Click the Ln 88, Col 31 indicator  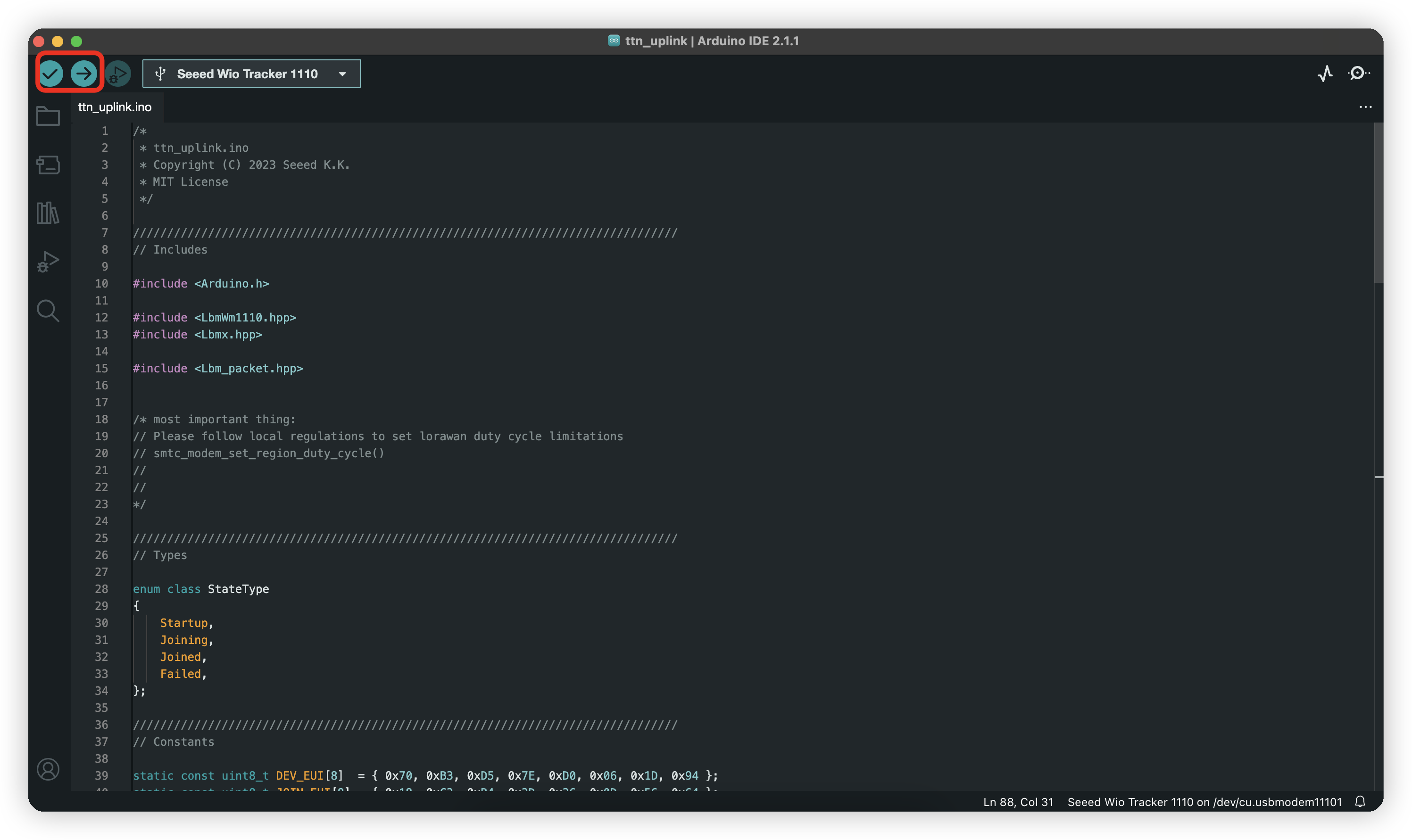[x=1018, y=802]
